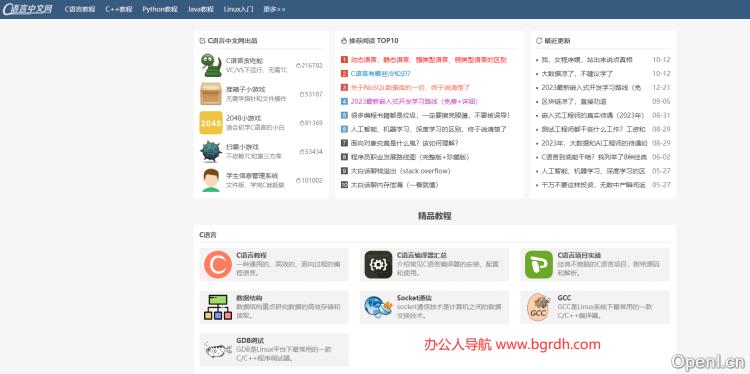Viewport: 750px width, 374px height.
Task: Click the green P project practice icon
Action: coord(539,264)
